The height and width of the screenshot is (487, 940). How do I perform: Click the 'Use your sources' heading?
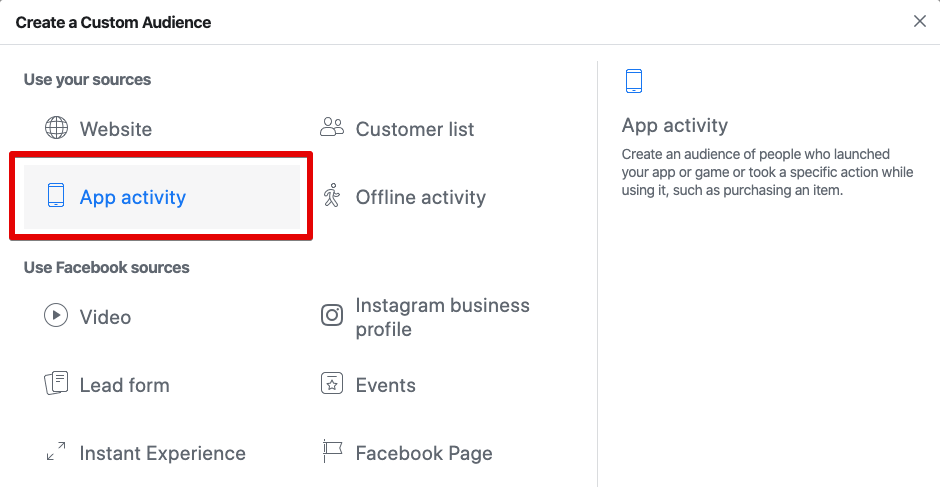pos(88,79)
